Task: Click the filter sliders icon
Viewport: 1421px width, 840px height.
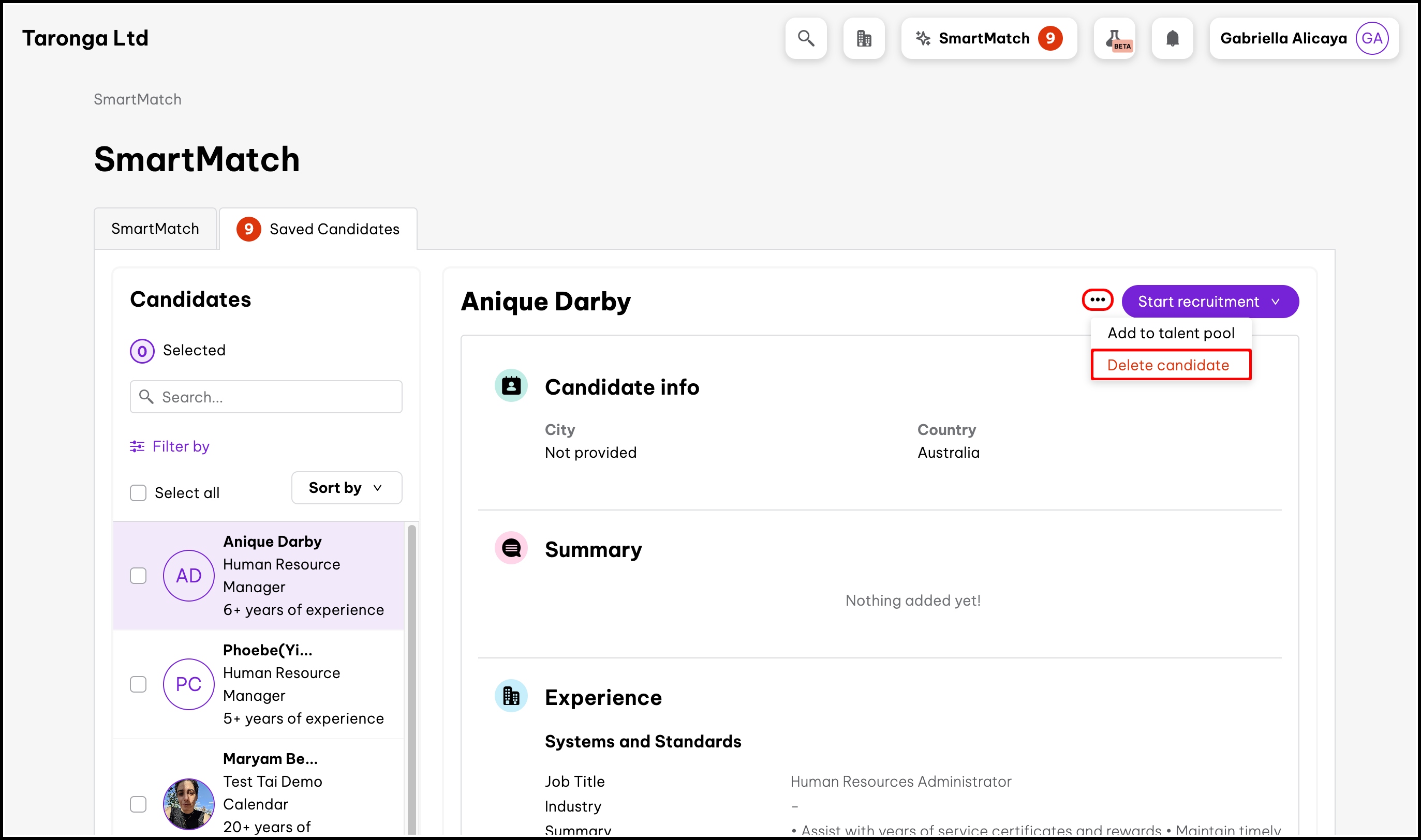Action: [137, 446]
